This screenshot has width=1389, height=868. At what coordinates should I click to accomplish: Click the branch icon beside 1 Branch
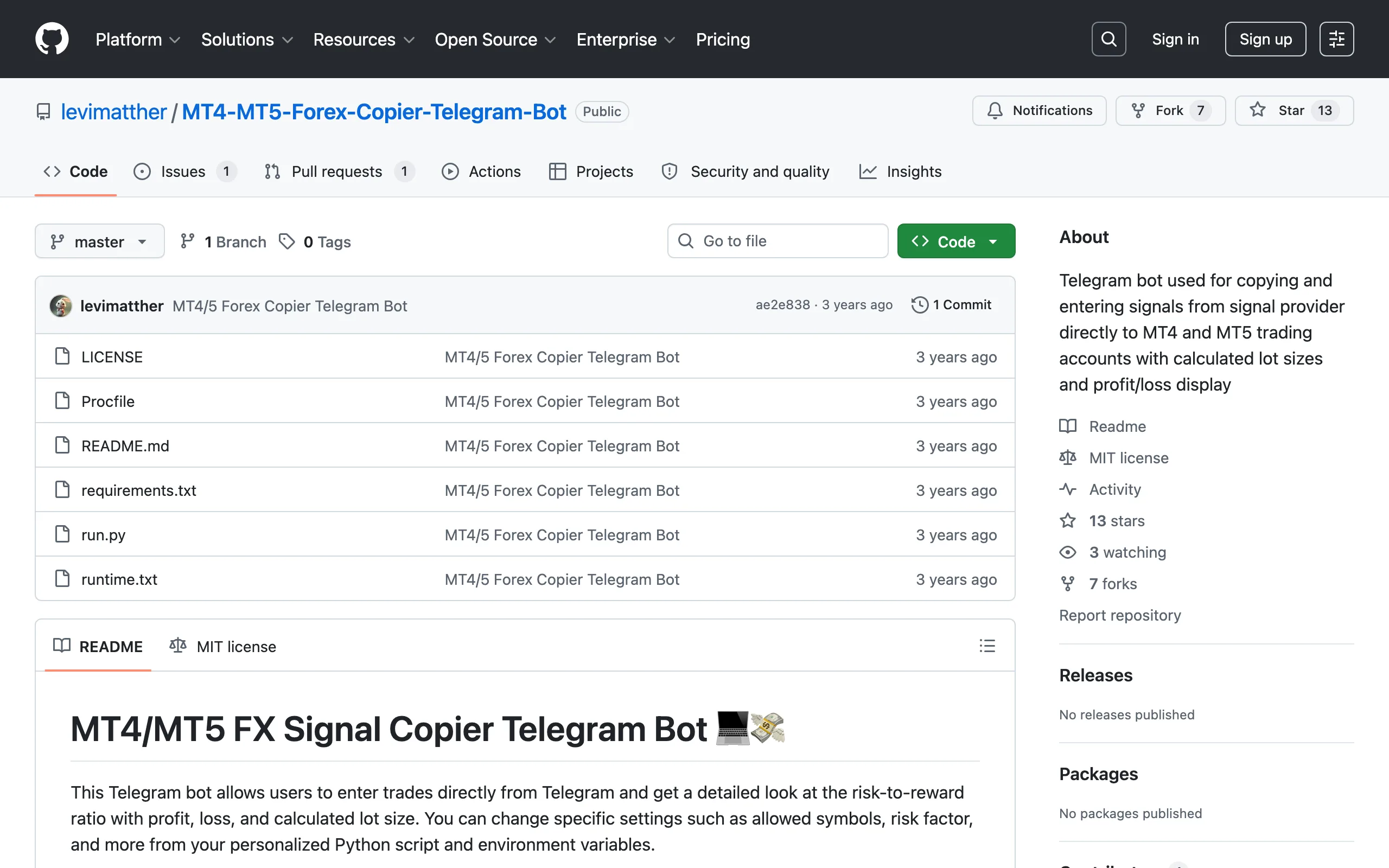click(x=187, y=242)
